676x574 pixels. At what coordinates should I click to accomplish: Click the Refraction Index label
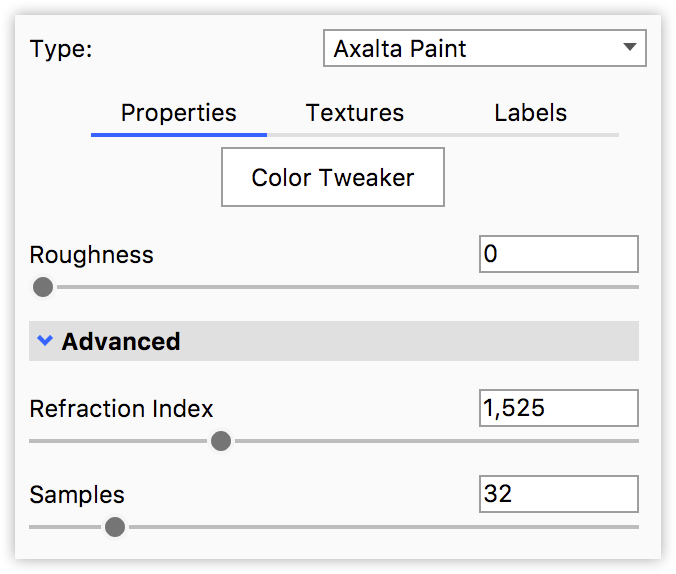click(x=122, y=409)
